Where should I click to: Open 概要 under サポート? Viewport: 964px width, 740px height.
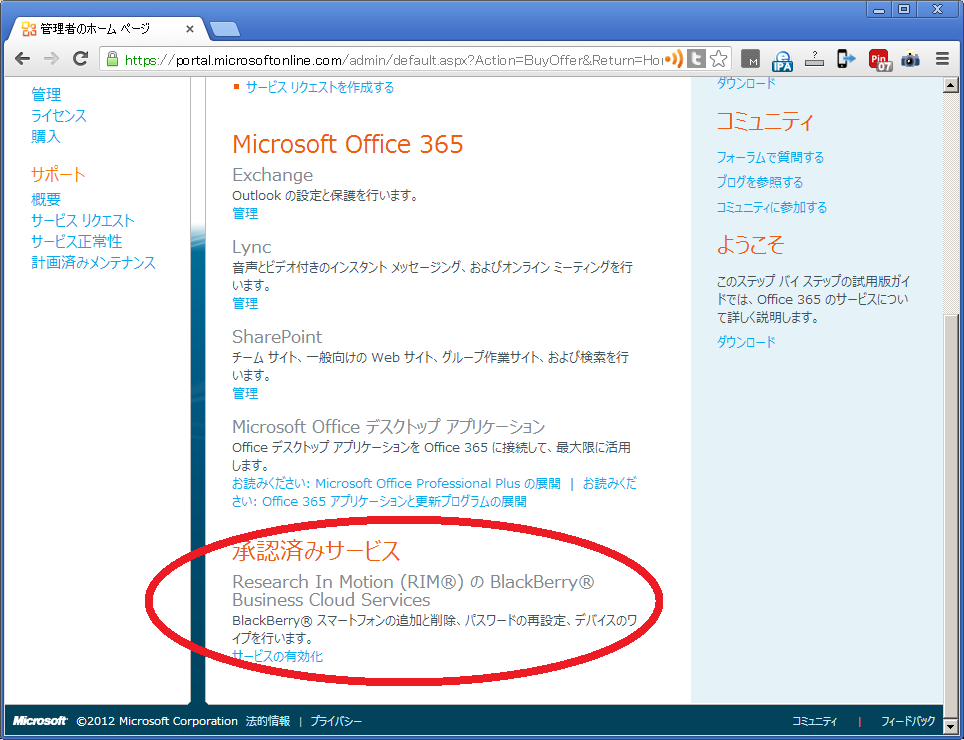[46, 199]
